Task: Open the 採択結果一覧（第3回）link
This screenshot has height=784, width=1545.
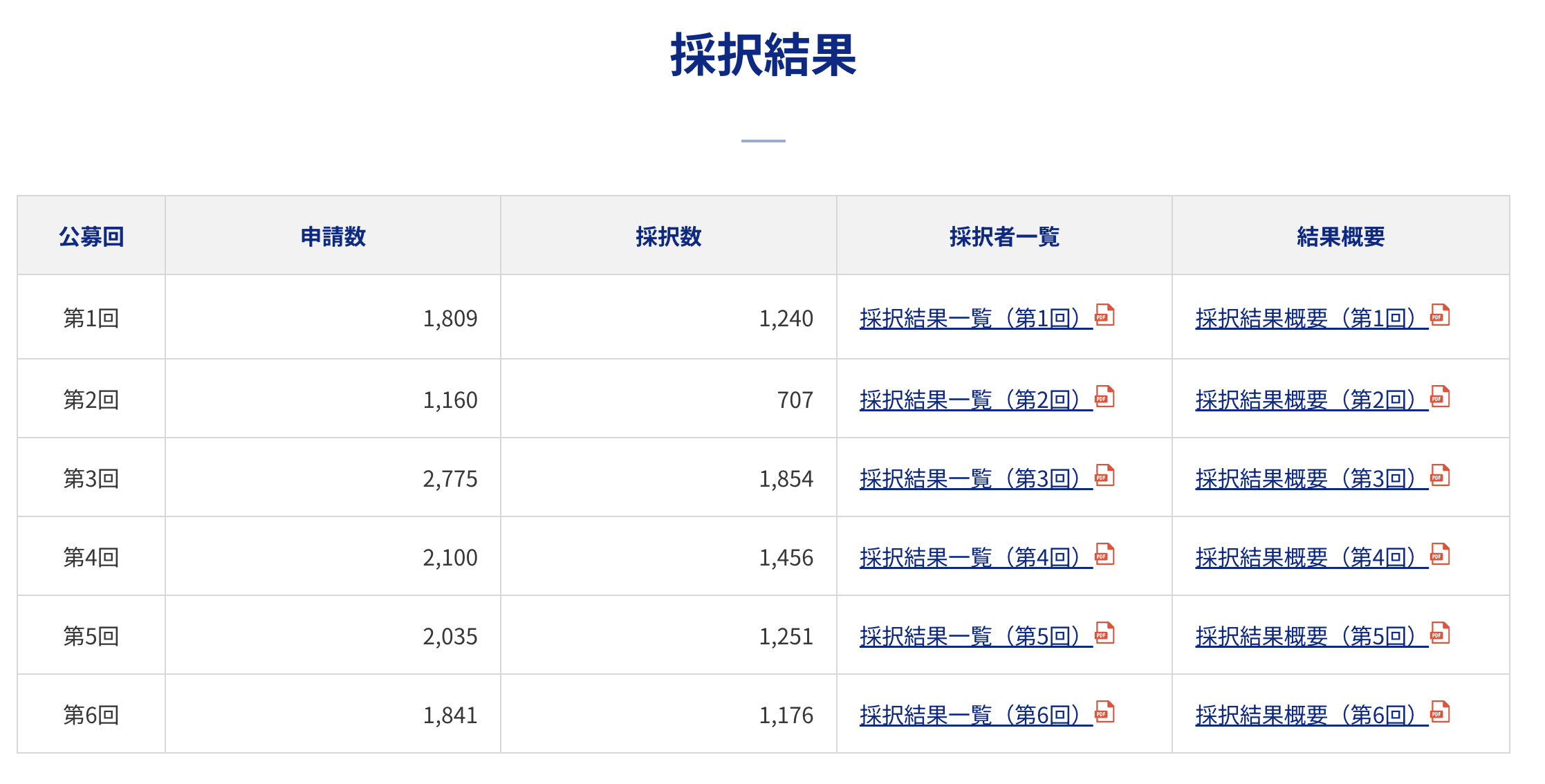Action: [976, 479]
